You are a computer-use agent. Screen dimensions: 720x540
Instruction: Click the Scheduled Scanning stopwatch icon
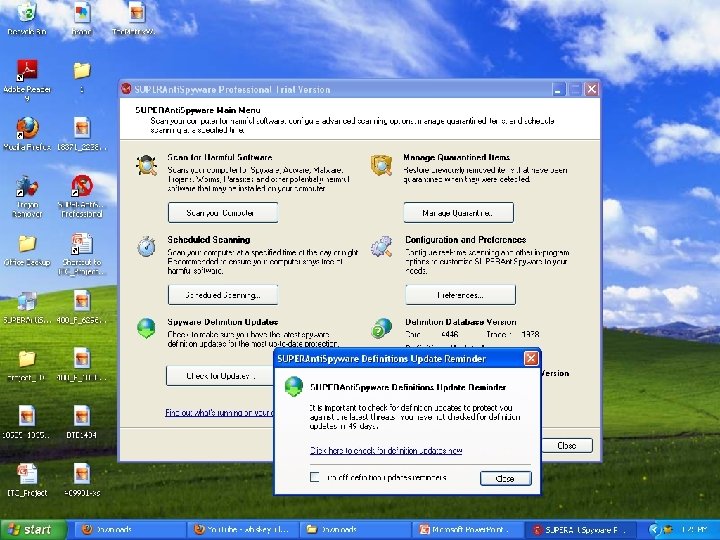click(146, 247)
